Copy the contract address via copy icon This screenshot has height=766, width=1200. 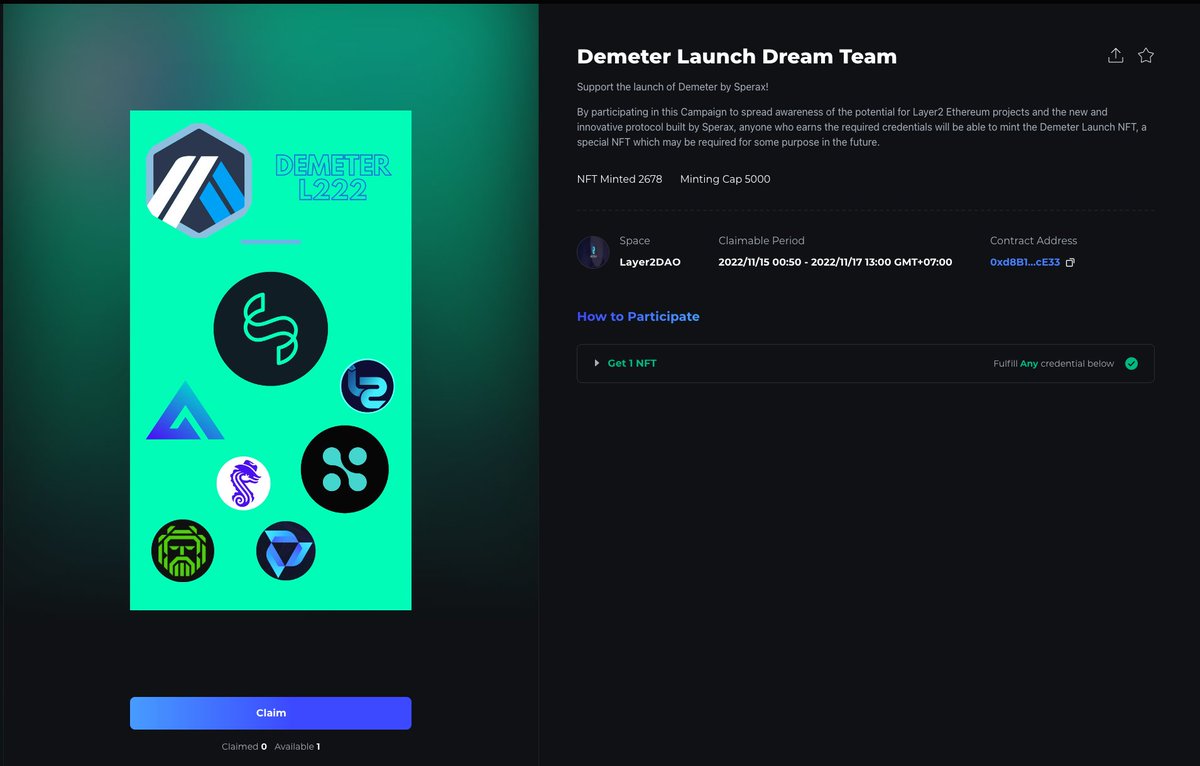(x=1070, y=262)
